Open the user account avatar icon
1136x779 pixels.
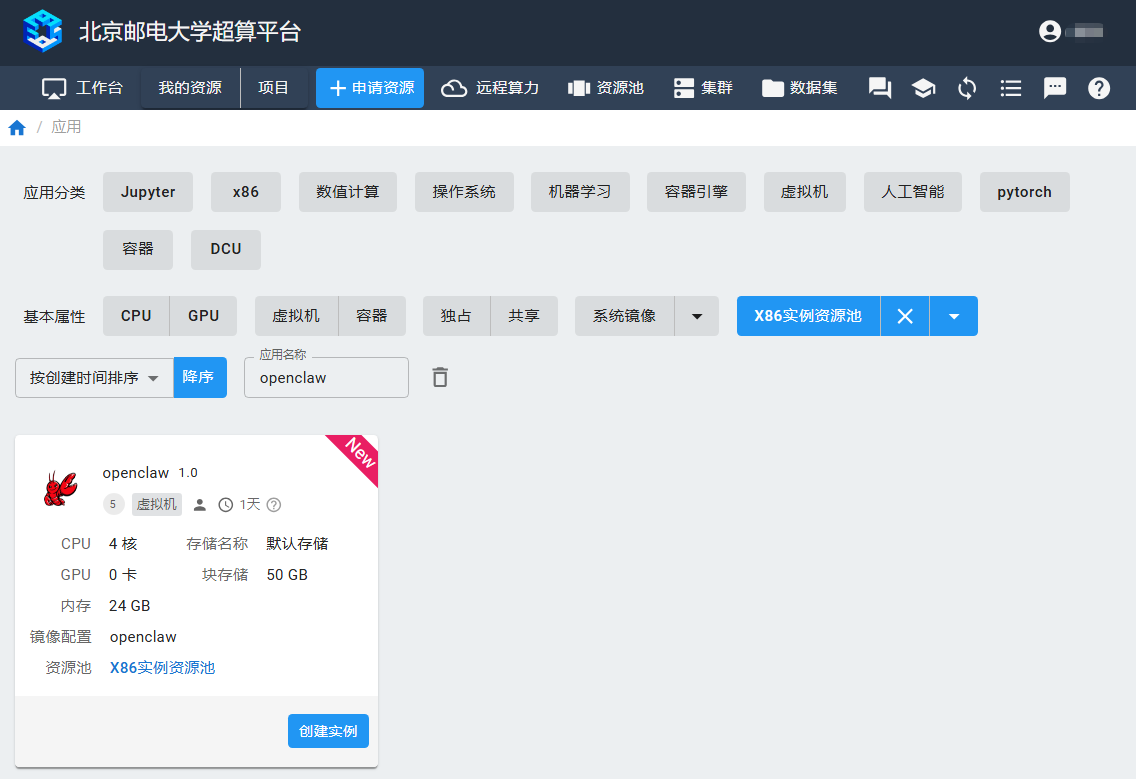point(1050,31)
